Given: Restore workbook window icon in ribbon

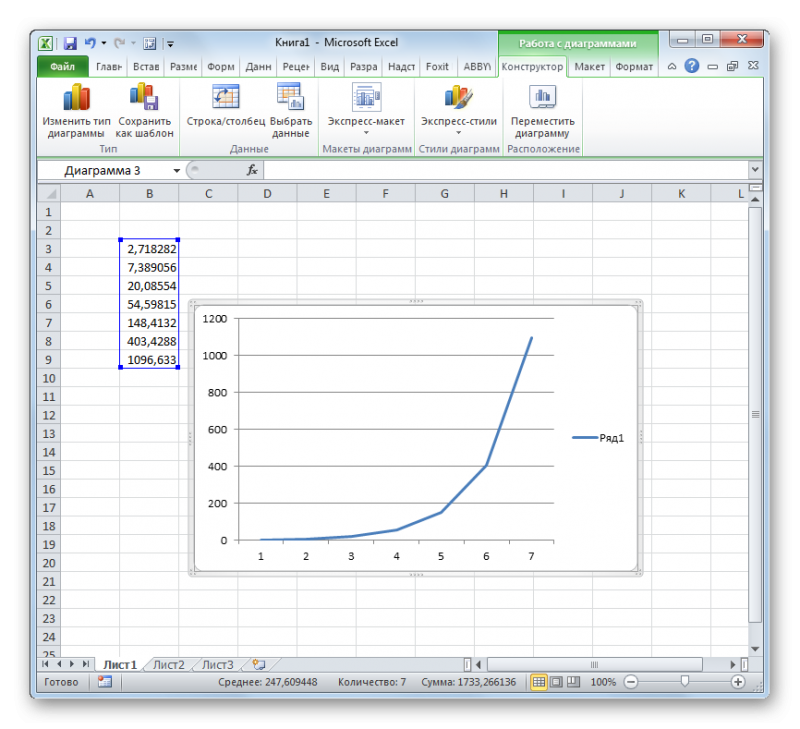Looking at the screenshot, I should 732,66.
